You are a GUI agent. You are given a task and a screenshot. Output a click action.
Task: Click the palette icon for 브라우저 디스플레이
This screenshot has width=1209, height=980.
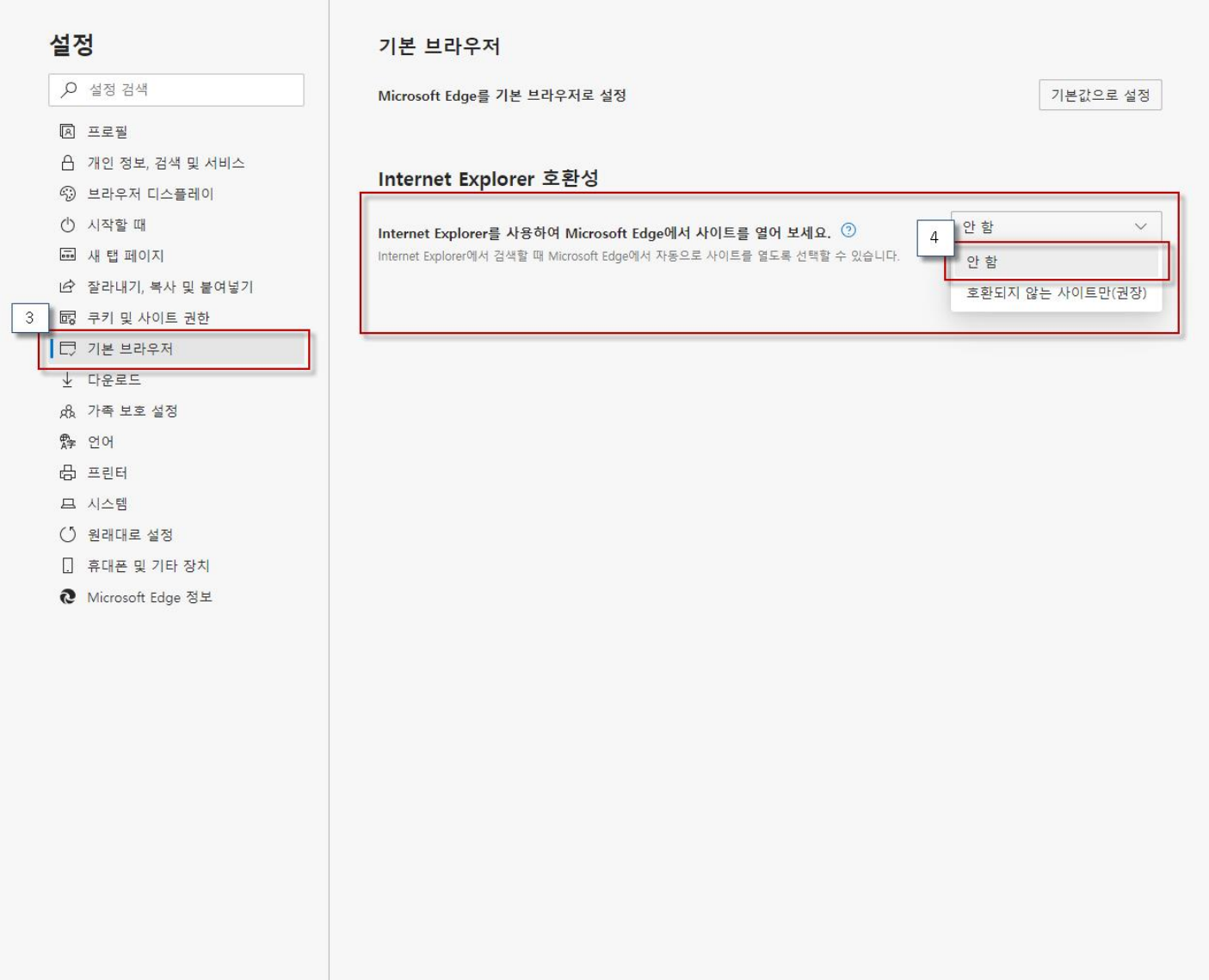coord(67,194)
